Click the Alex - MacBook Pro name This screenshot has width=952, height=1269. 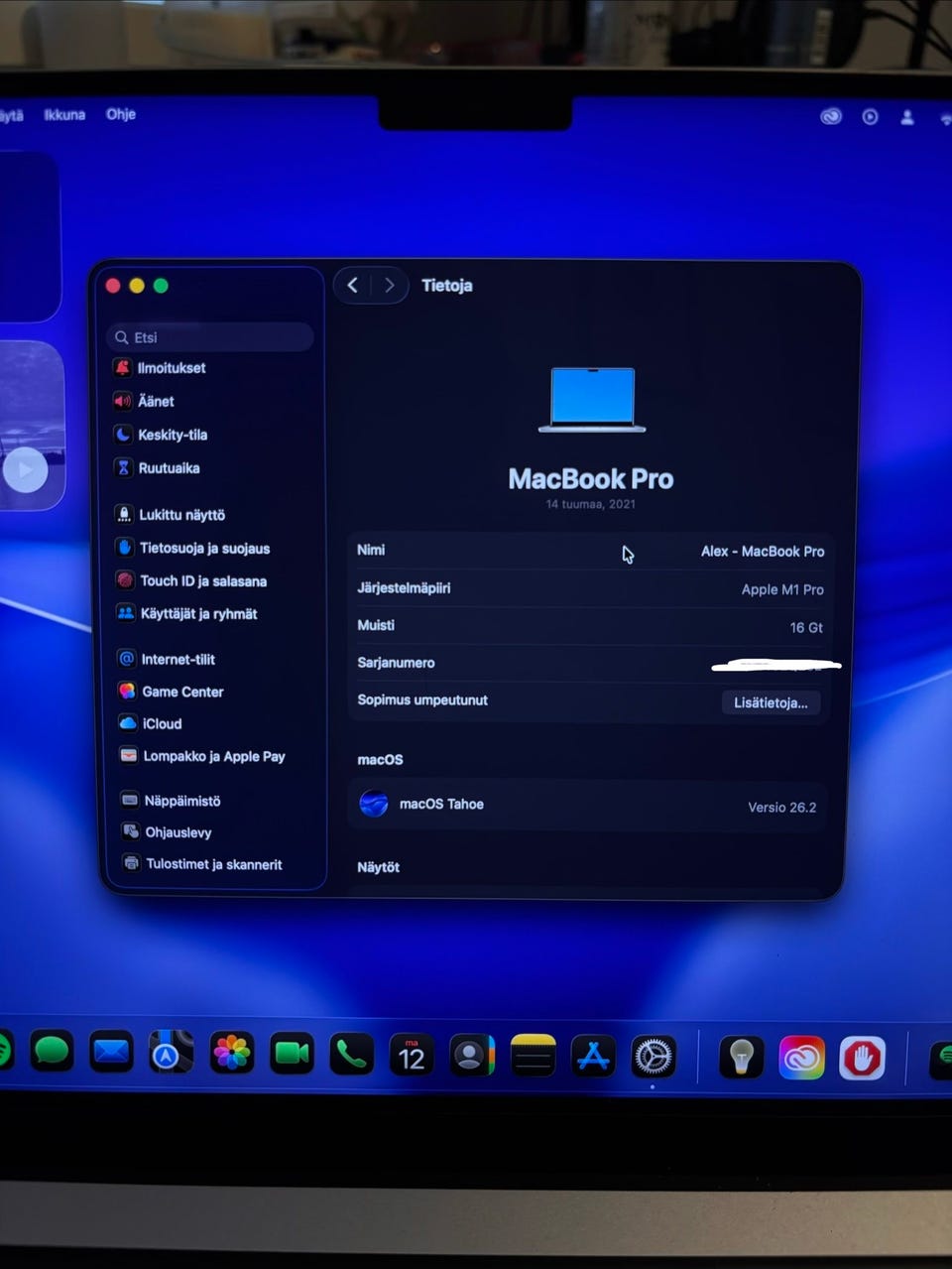tap(763, 552)
